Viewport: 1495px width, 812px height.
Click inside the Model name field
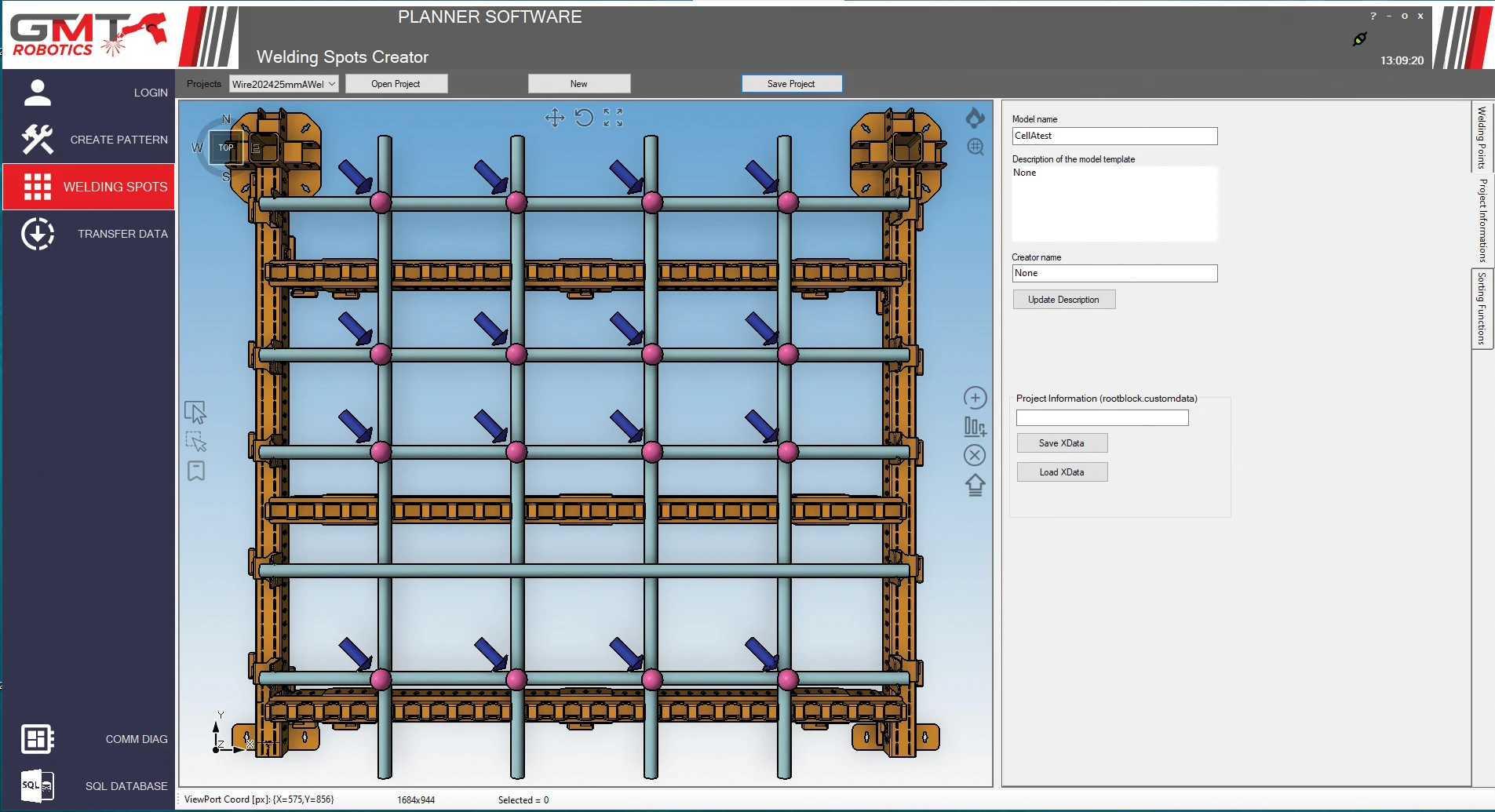tap(1114, 136)
